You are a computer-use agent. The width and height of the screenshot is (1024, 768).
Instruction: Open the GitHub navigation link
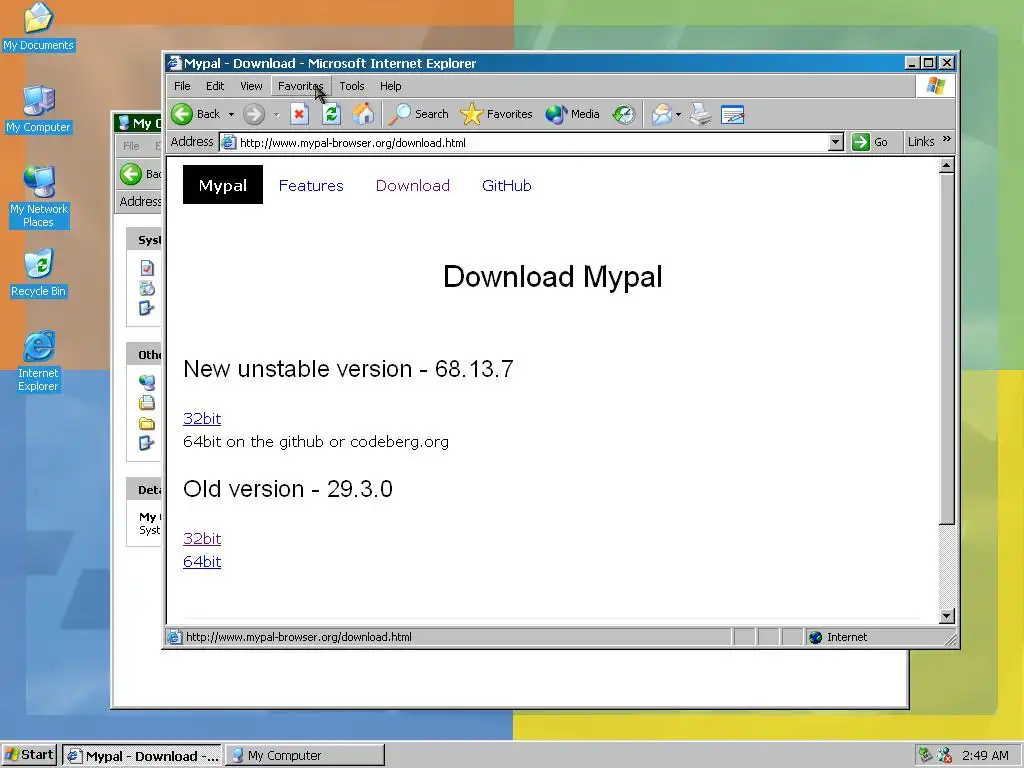click(507, 185)
